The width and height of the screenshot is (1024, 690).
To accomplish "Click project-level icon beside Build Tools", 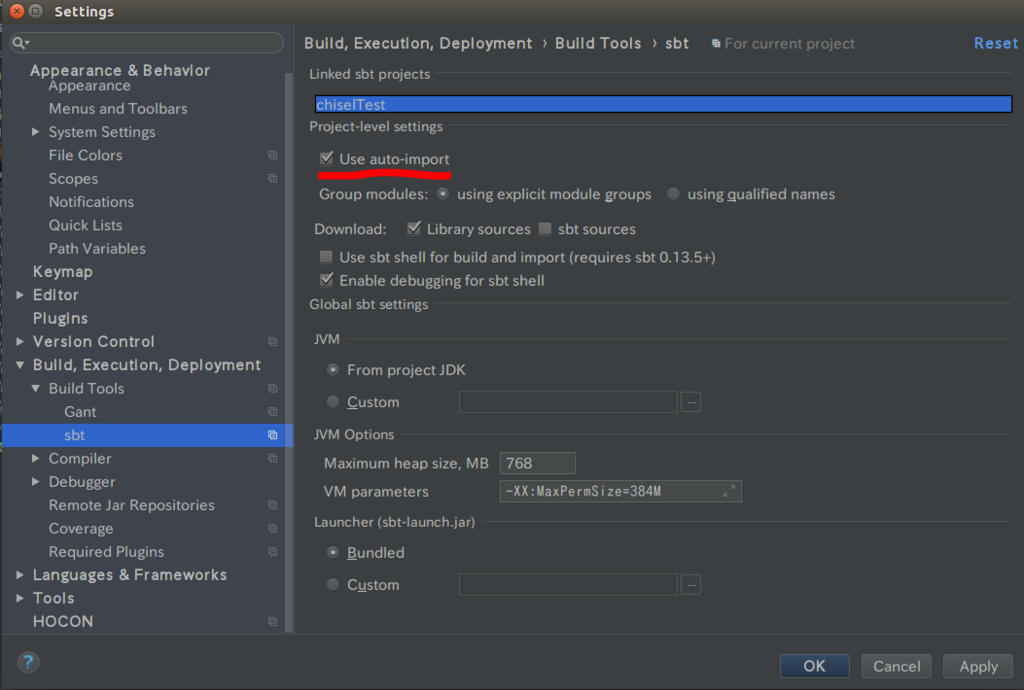I will tap(272, 388).
